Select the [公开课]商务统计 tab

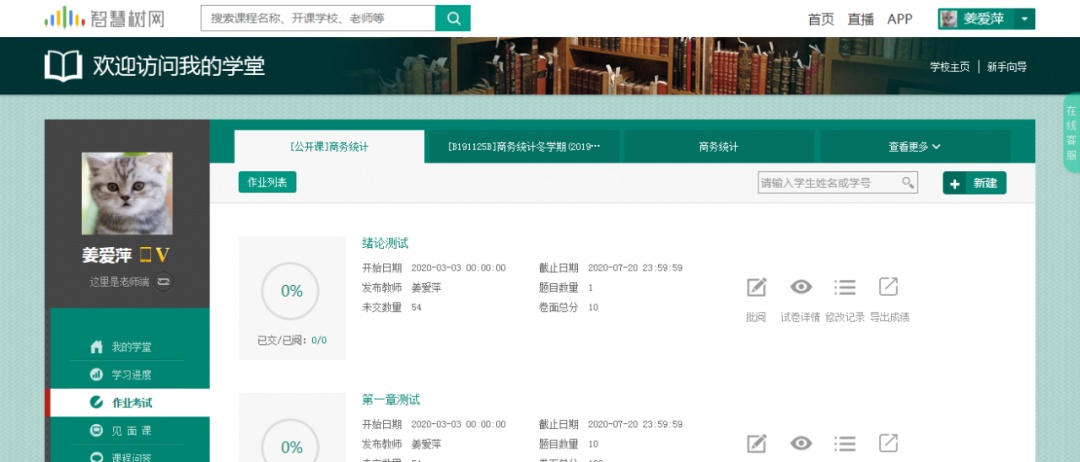(x=329, y=147)
